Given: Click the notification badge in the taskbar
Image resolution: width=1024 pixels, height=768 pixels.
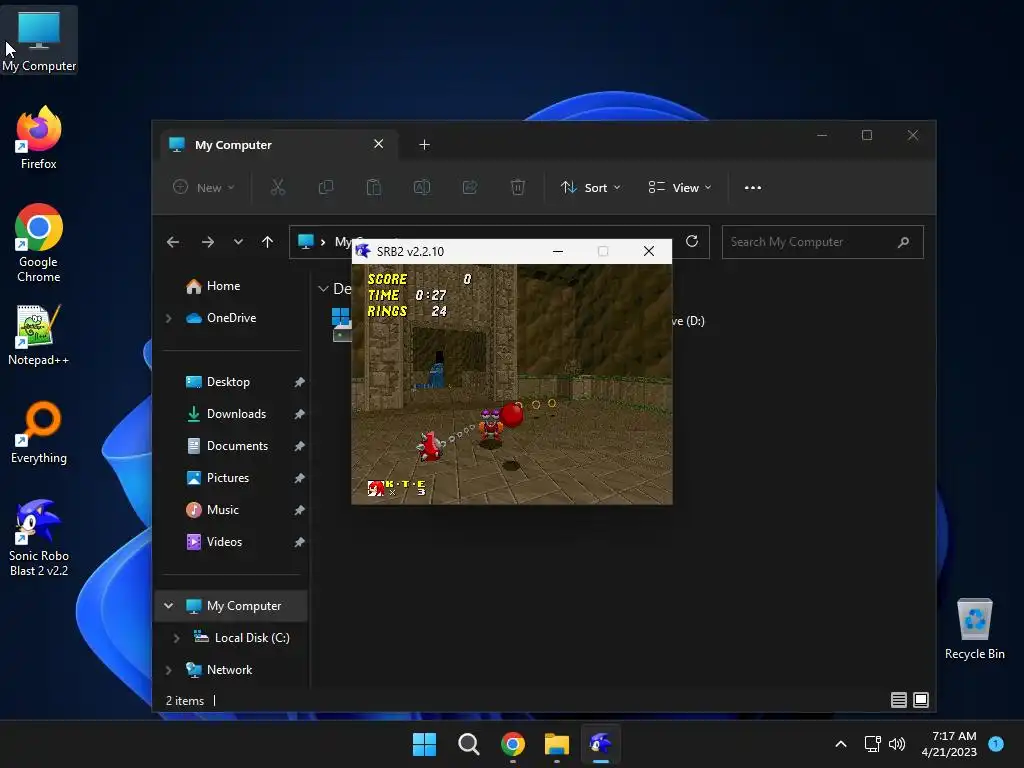Looking at the screenshot, I should click(996, 744).
